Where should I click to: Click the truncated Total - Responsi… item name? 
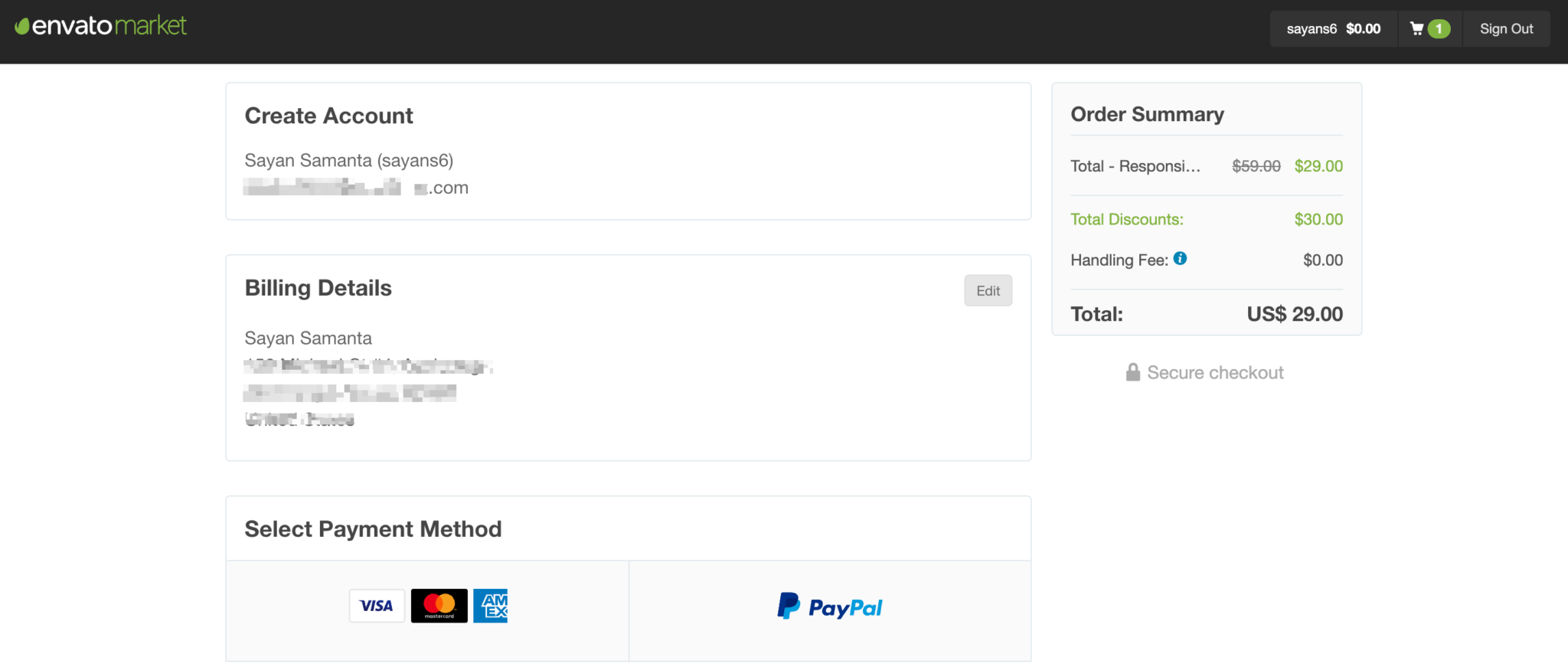(1135, 166)
